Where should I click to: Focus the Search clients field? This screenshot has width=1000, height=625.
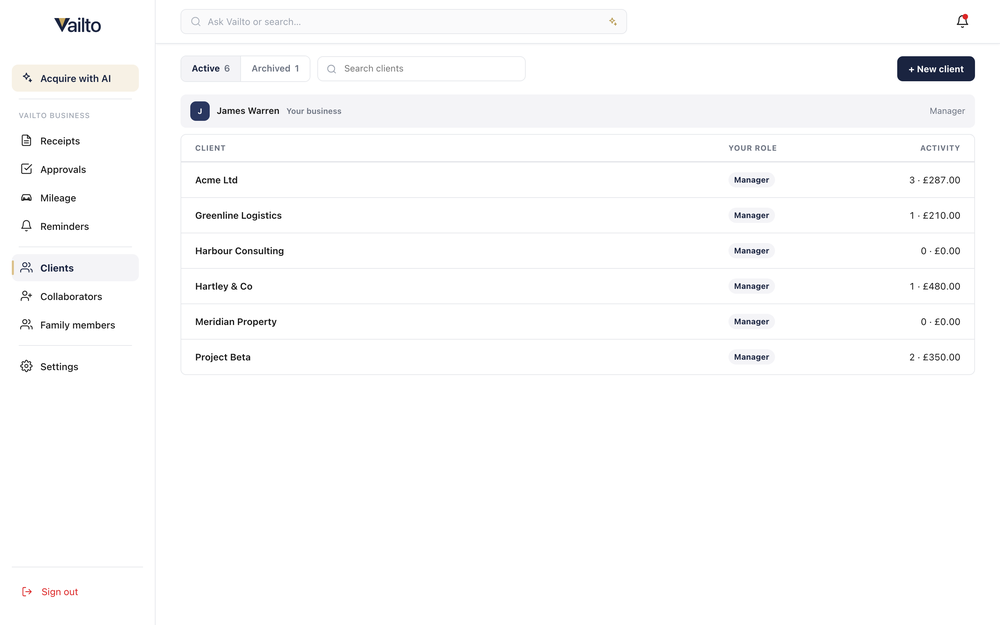[x=422, y=69]
